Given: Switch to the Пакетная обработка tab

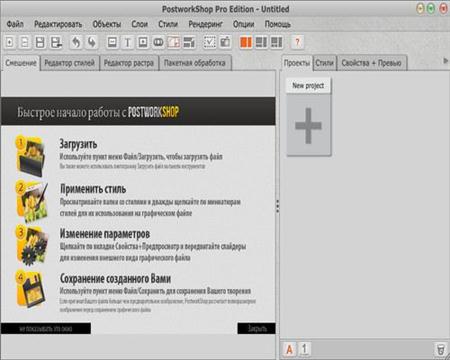Looking at the screenshot, I should pyautogui.click(x=195, y=63).
